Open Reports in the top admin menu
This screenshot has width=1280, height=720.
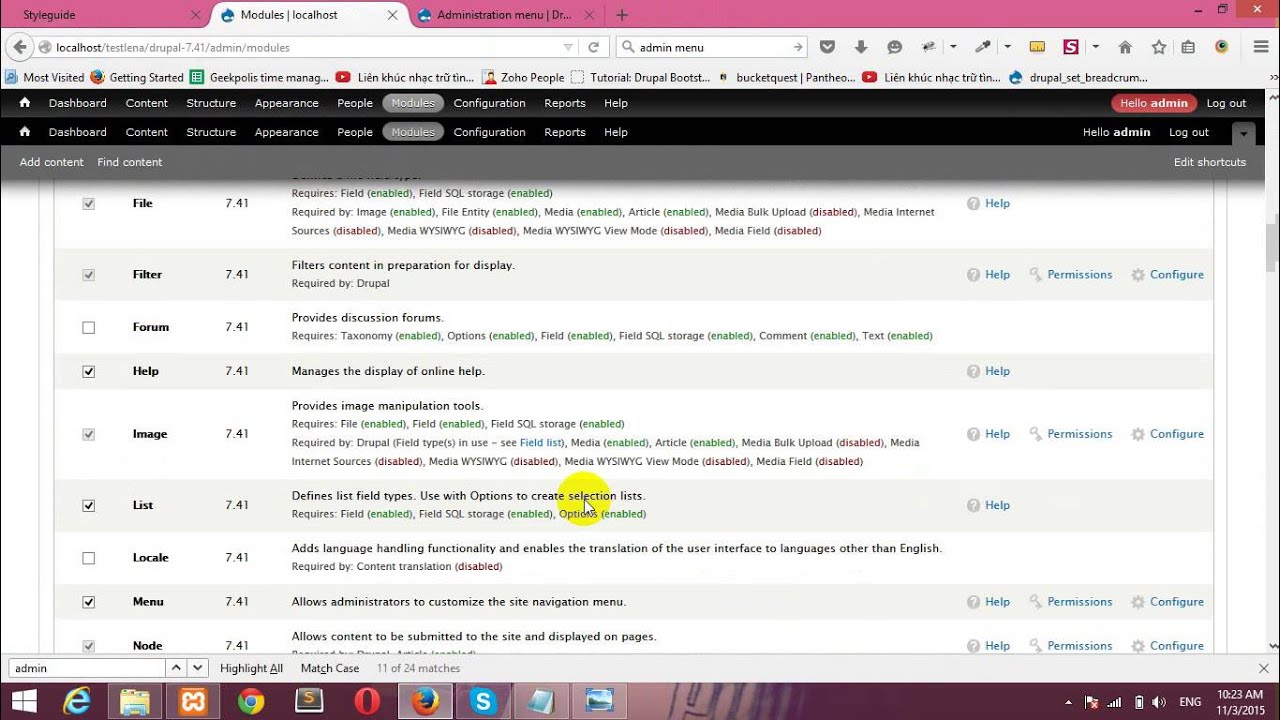[x=565, y=103]
